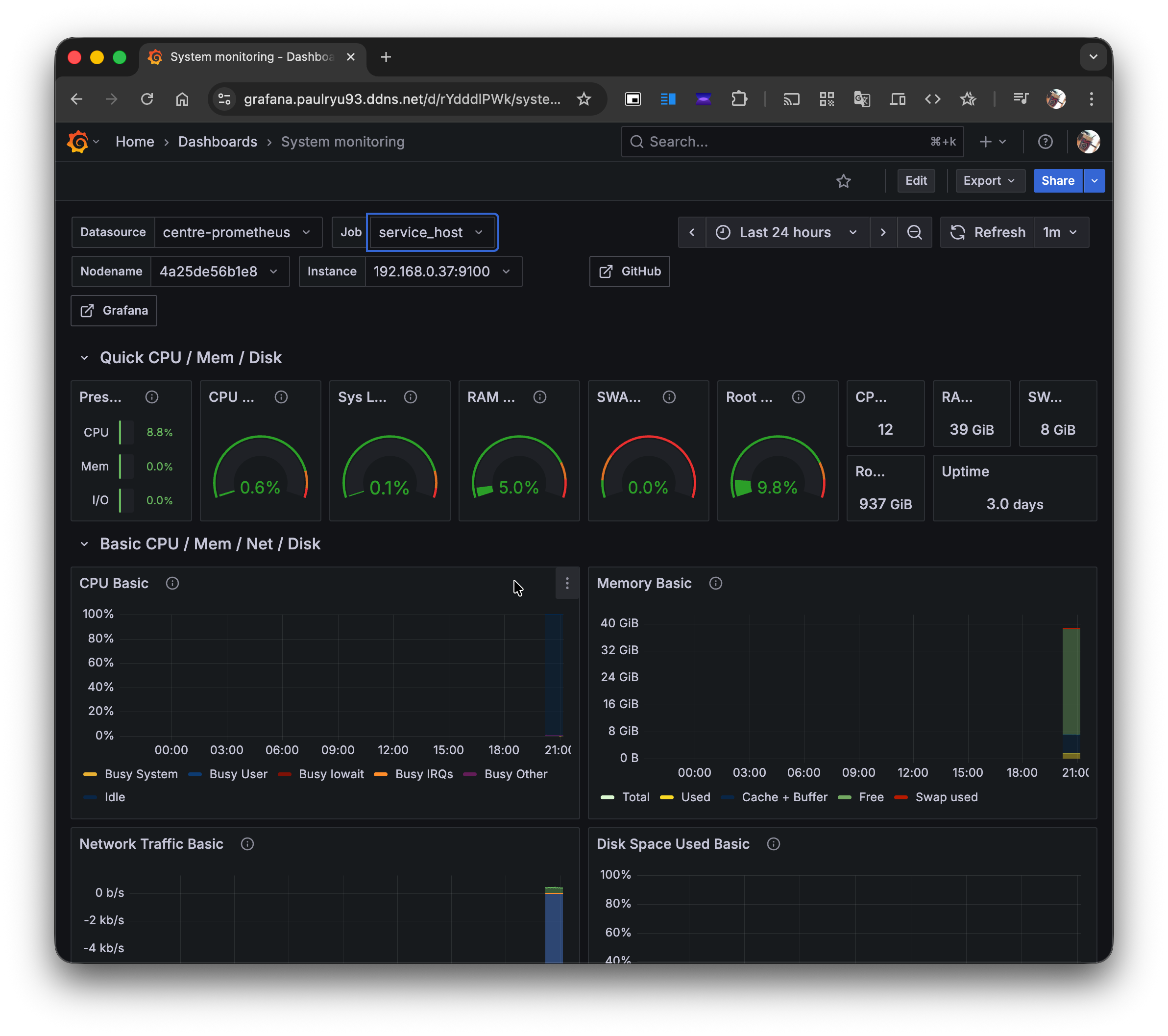Viewport: 1168px width, 1036px height.
Task: Click the Busy User blue legend swatch
Action: (195, 774)
